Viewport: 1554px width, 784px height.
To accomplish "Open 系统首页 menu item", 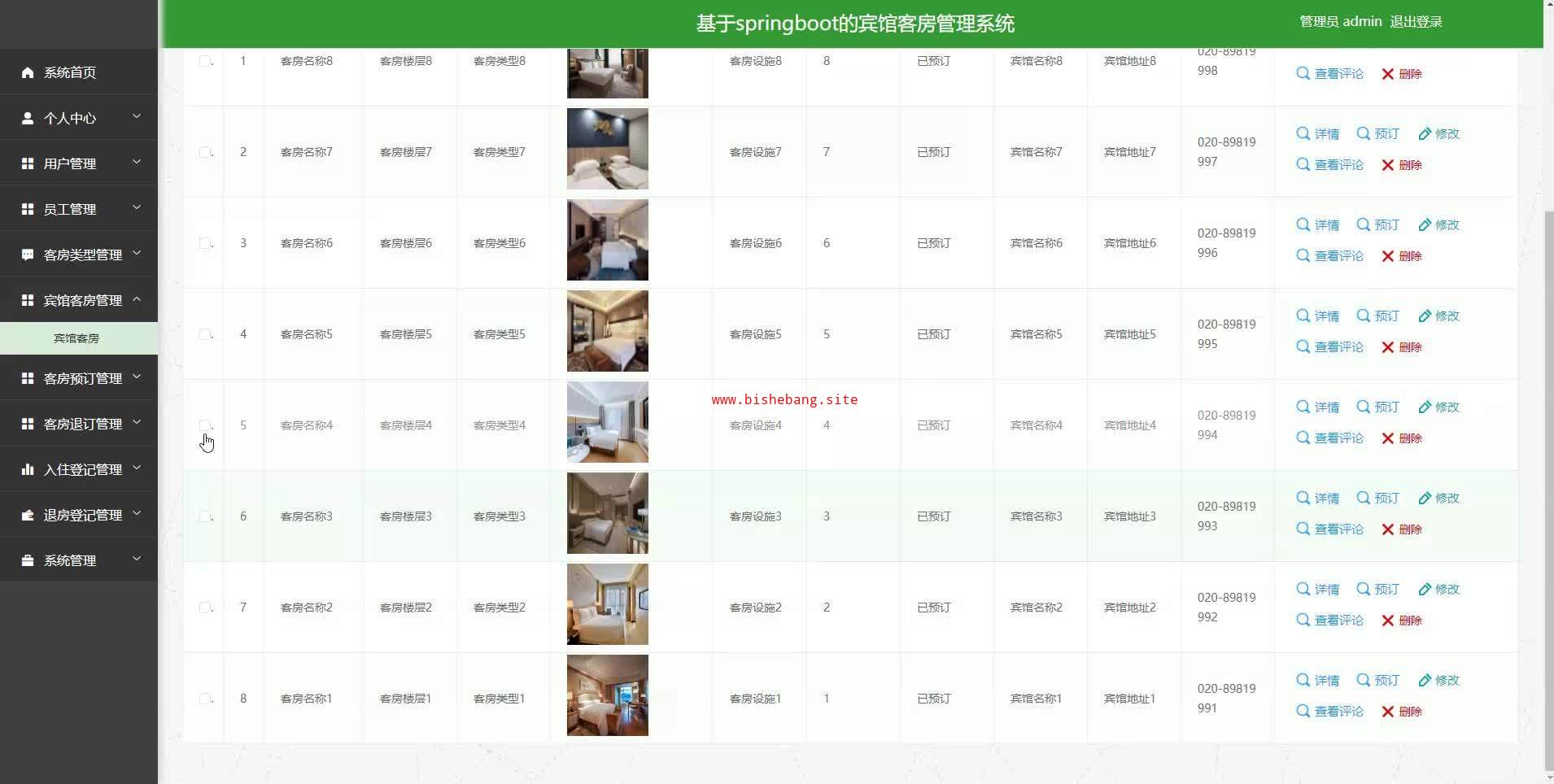I will [79, 72].
